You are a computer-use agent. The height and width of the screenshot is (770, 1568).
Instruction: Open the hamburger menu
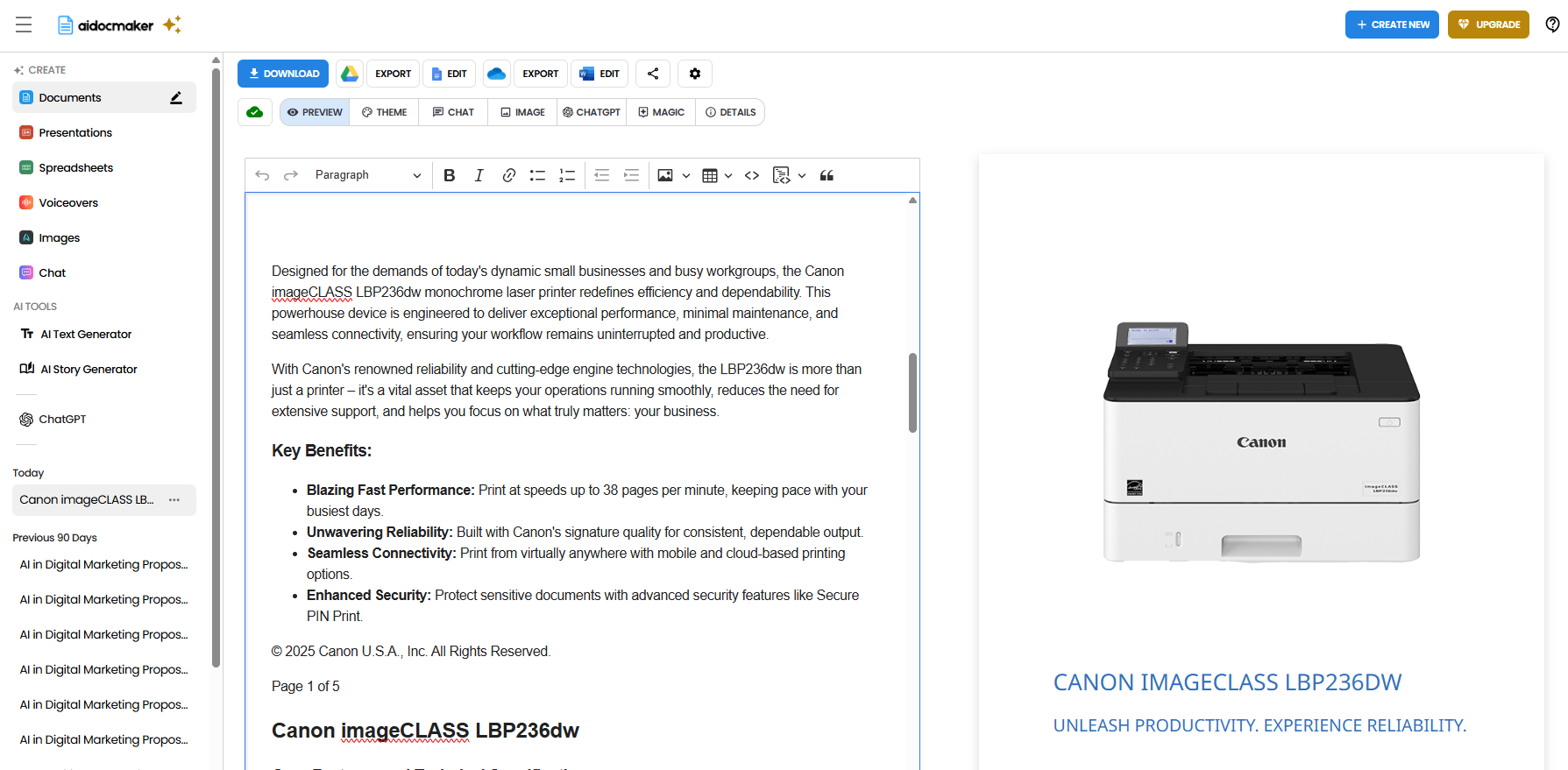(24, 25)
